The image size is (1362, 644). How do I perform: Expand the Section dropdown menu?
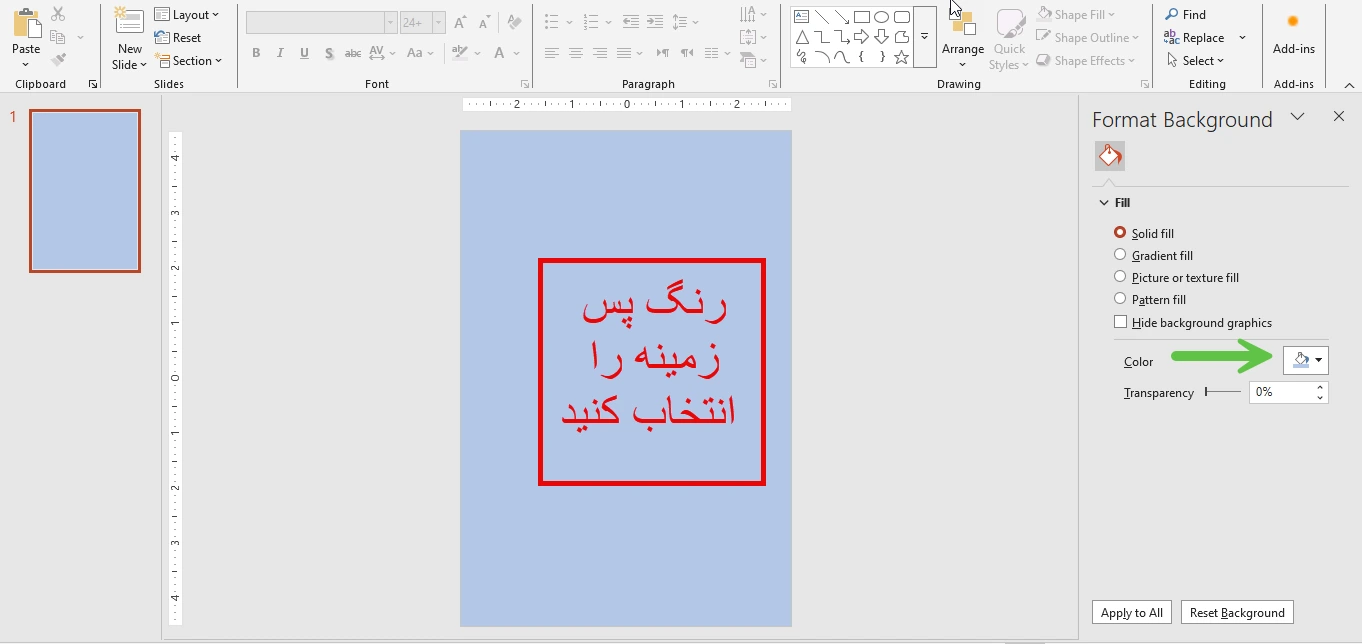189,61
